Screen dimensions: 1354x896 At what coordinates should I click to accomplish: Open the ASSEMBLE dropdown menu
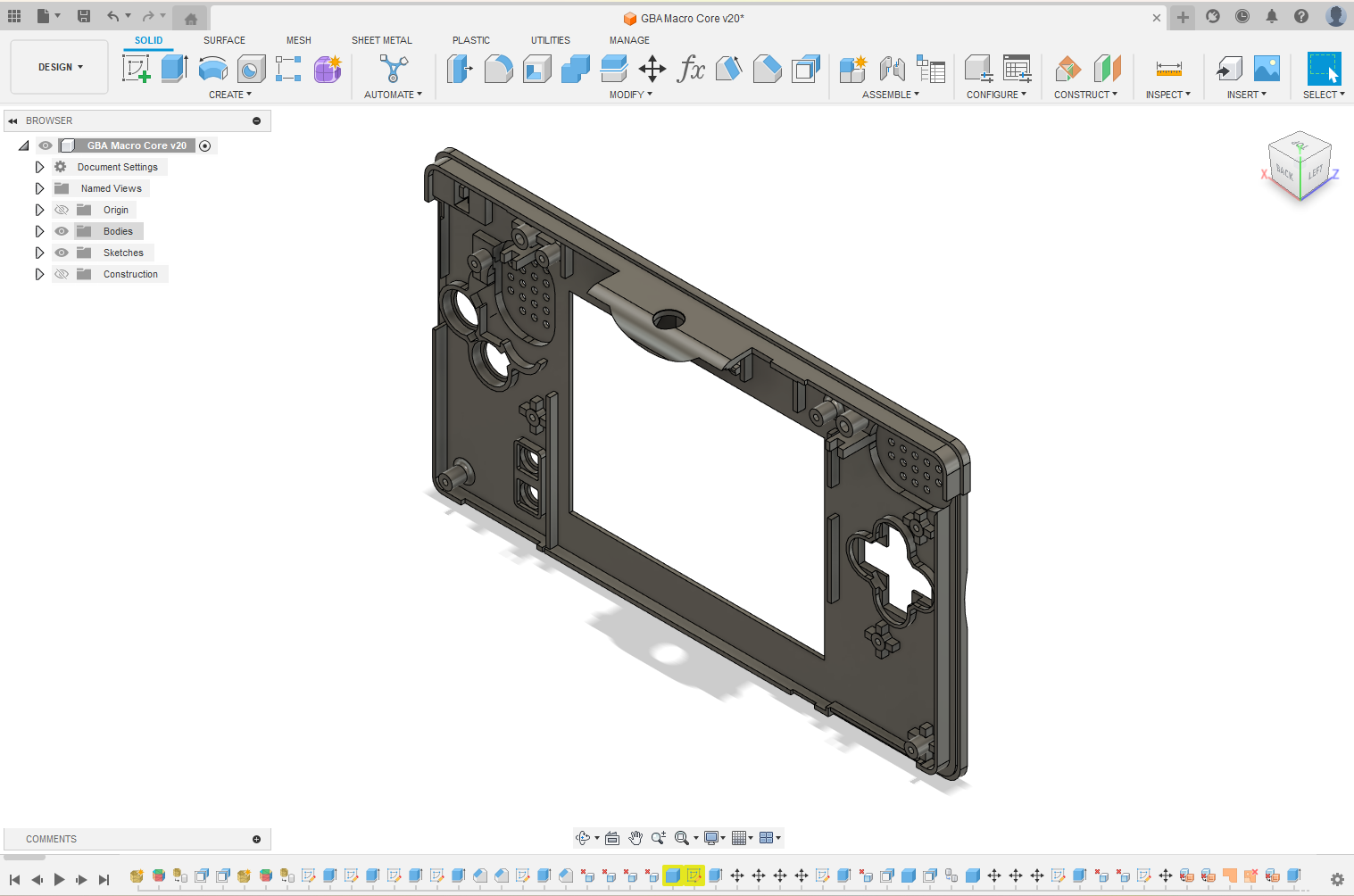pyautogui.click(x=891, y=95)
